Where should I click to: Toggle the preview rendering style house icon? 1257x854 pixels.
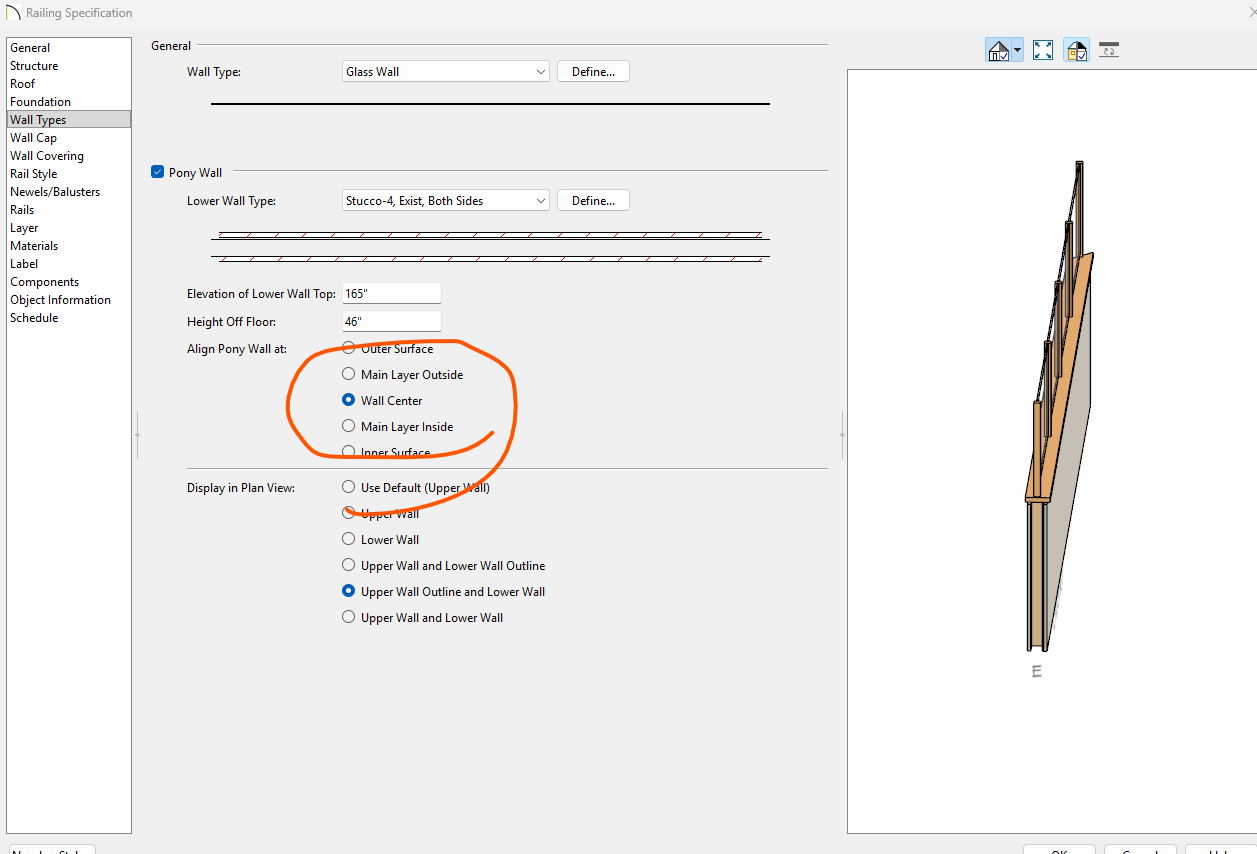998,50
